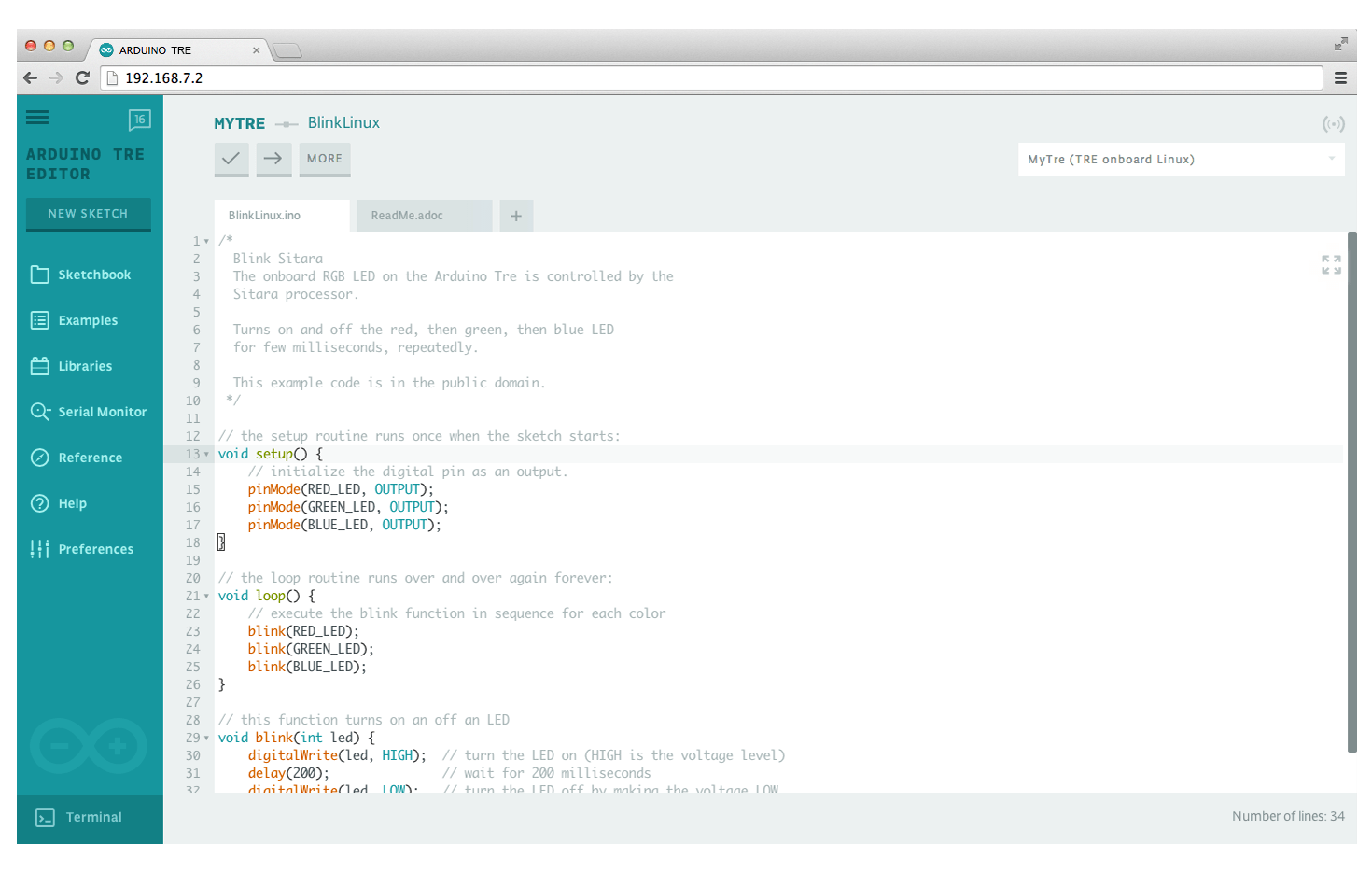Verify the sketch with the checkmark icon
The width and height of the screenshot is (1372, 873).
(x=231, y=159)
